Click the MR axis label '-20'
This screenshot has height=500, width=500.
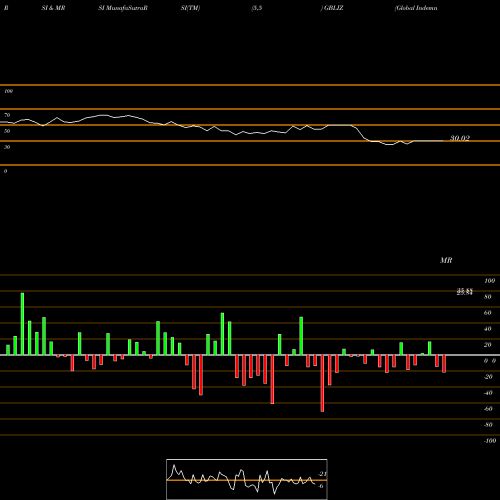(x=488, y=377)
